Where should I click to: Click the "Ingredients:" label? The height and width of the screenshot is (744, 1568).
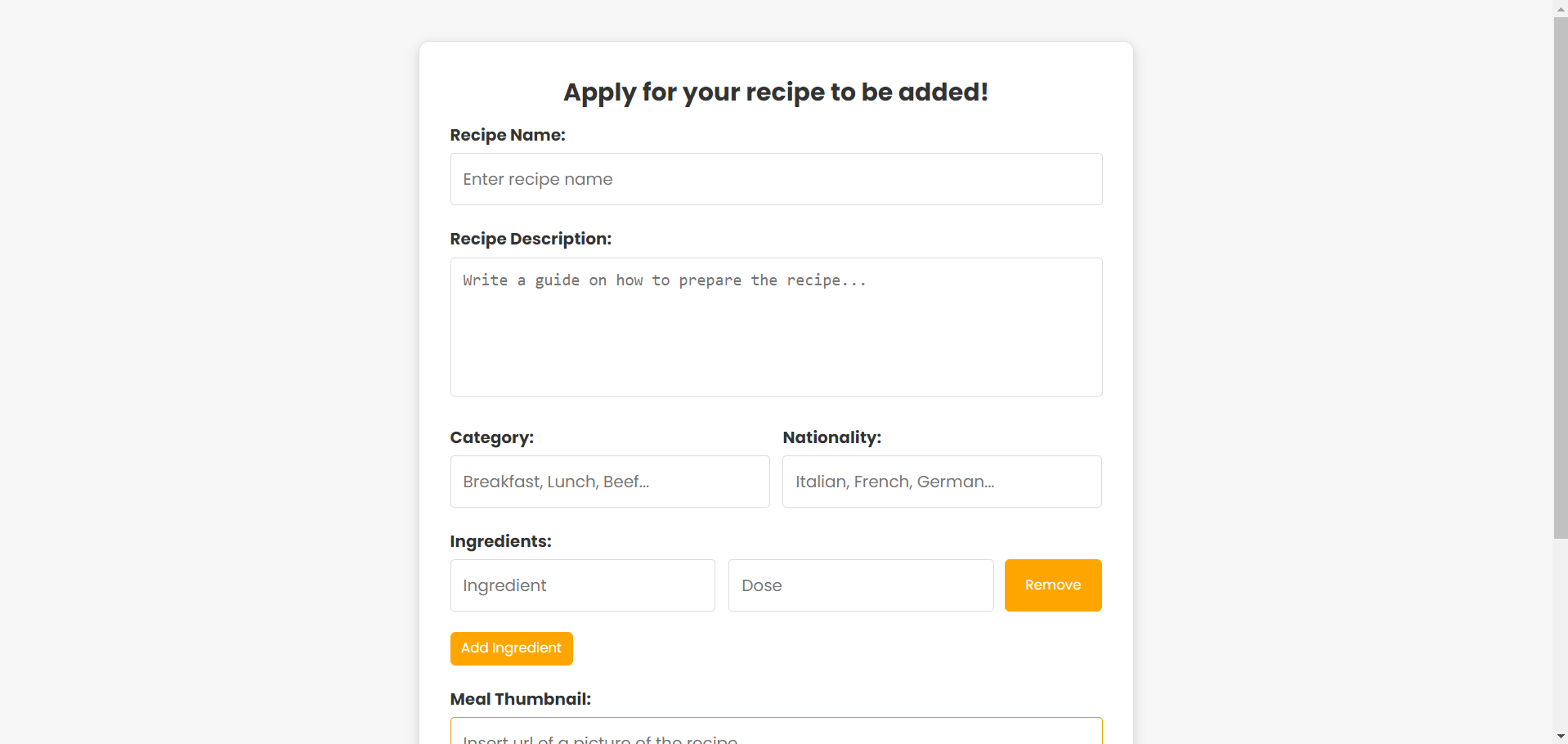[500, 541]
